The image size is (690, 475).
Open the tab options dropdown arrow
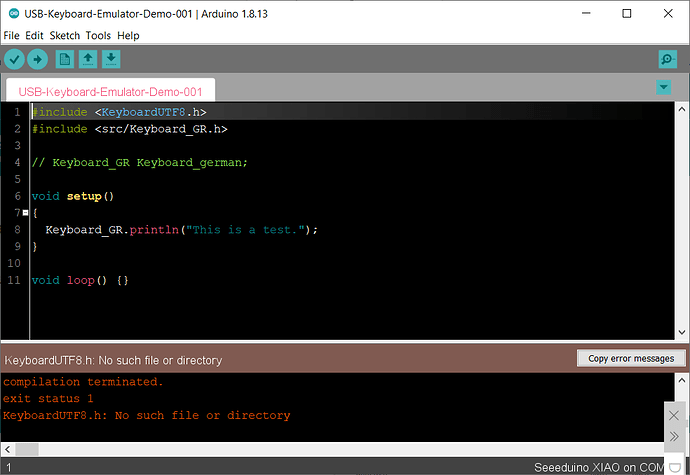point(664,87)
